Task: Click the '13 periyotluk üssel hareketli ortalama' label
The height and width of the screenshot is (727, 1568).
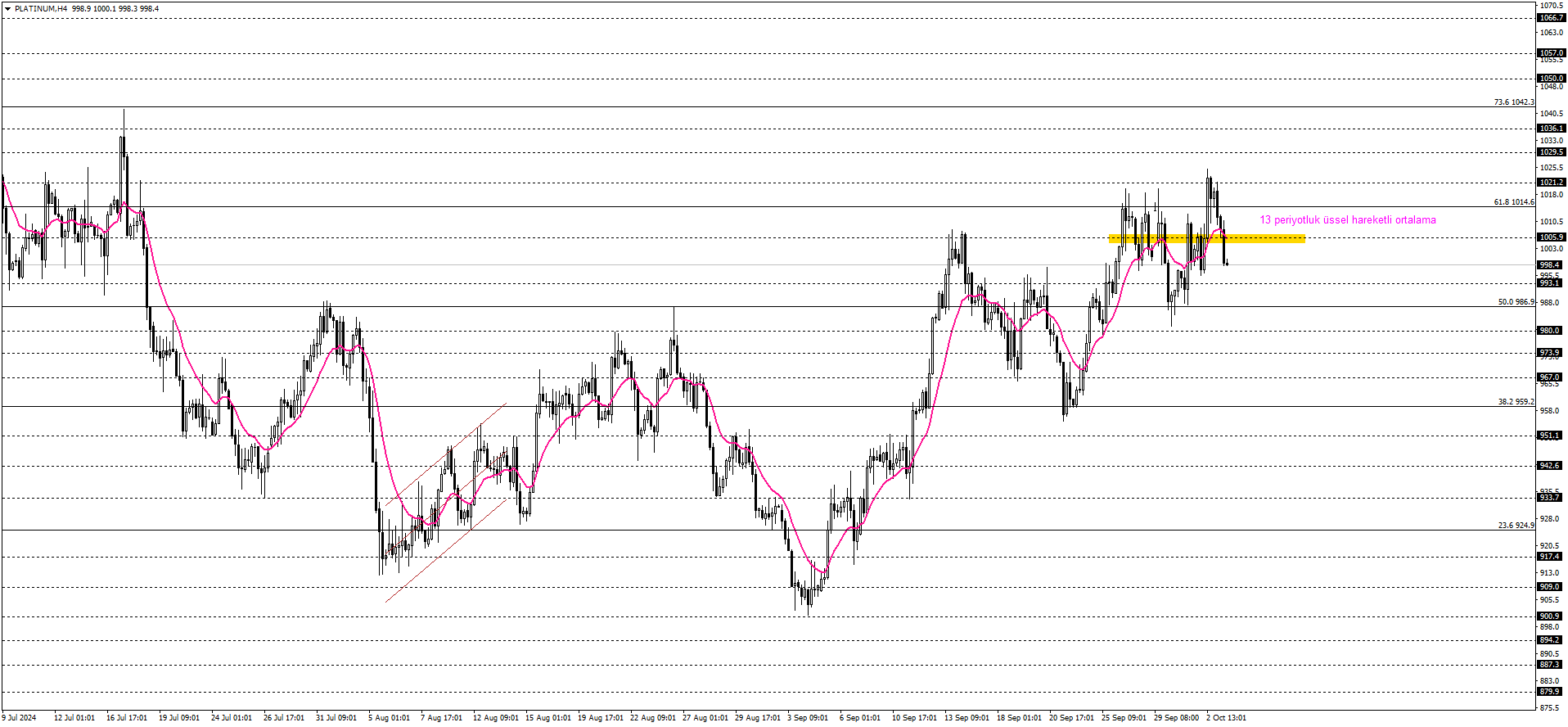Action: point(1347,219)
